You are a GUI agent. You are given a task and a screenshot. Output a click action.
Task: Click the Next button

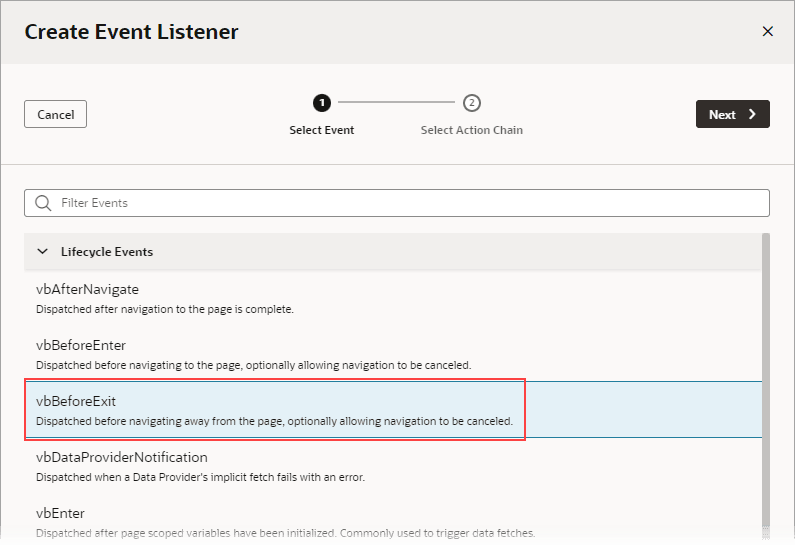click(733, 114)
